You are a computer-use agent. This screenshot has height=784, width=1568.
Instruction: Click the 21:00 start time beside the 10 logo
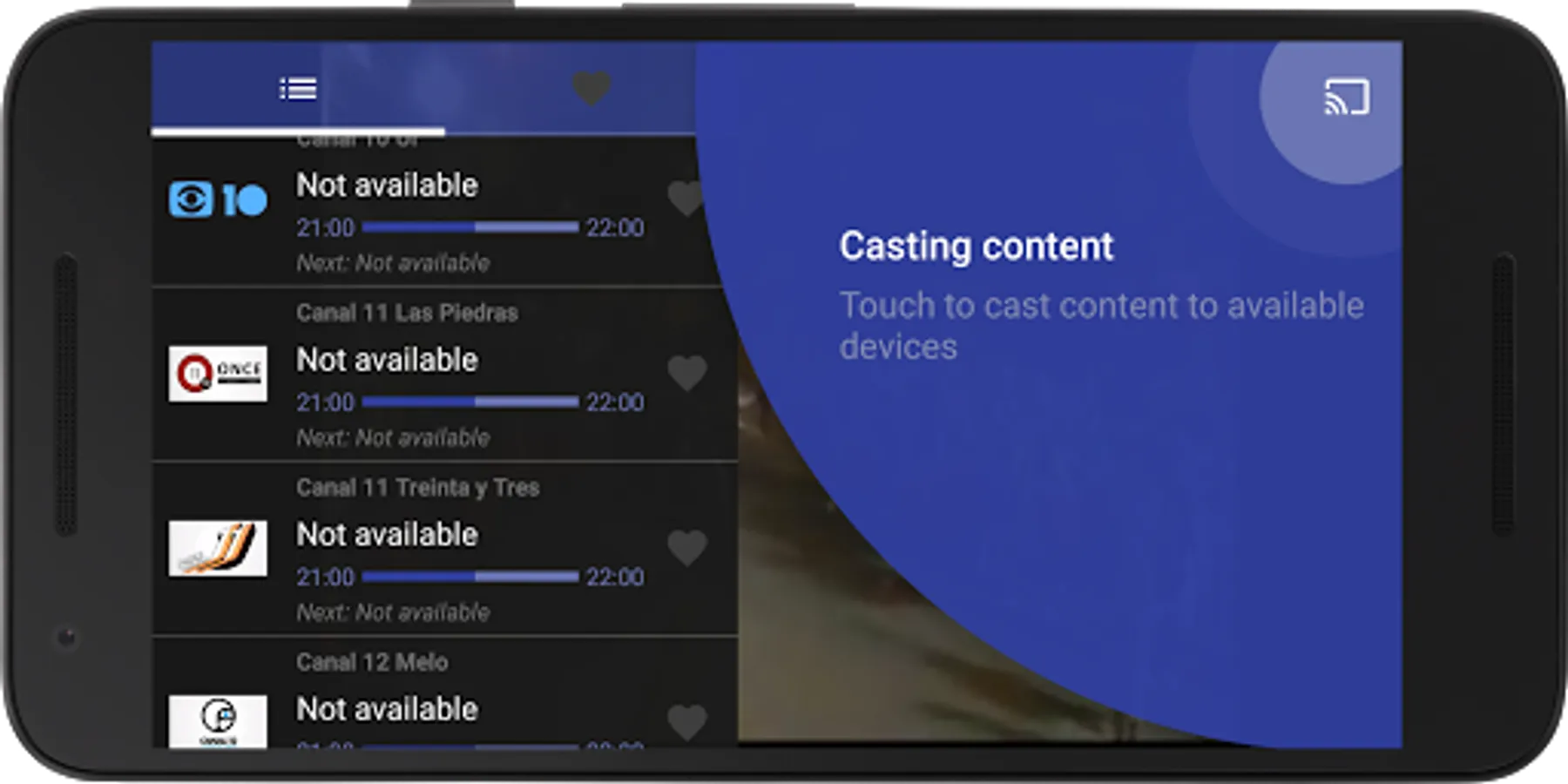[x=326, y=228]
